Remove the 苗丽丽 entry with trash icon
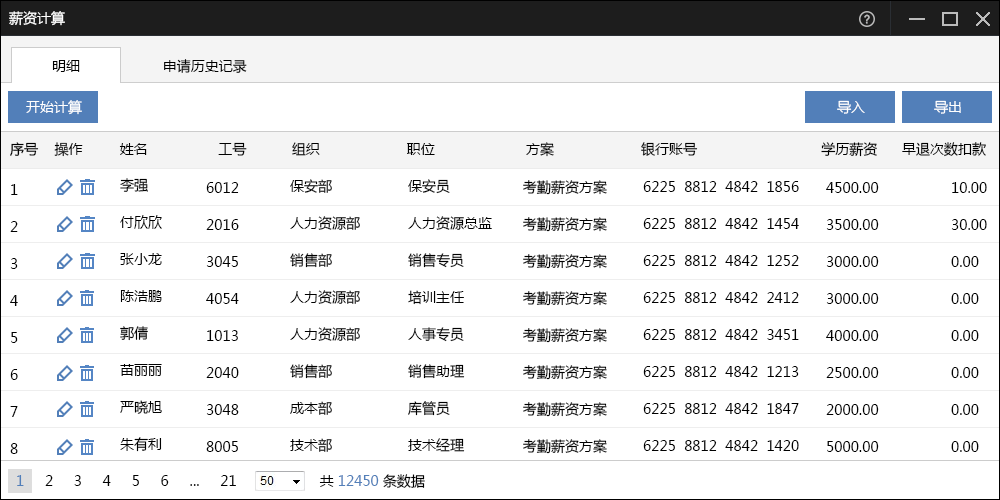1000x500 pixels. [88, 372]
